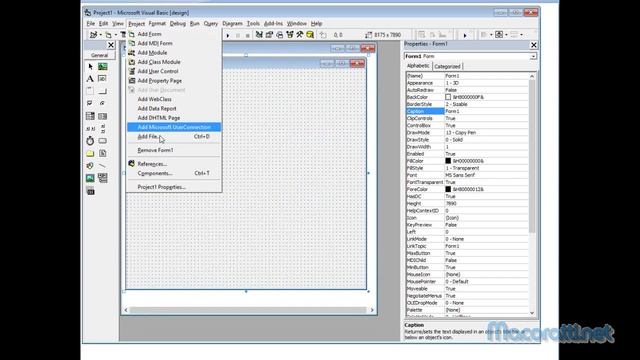Open the Form Layout Window toolbar icon
640x360 pixels.
point(279,35)
